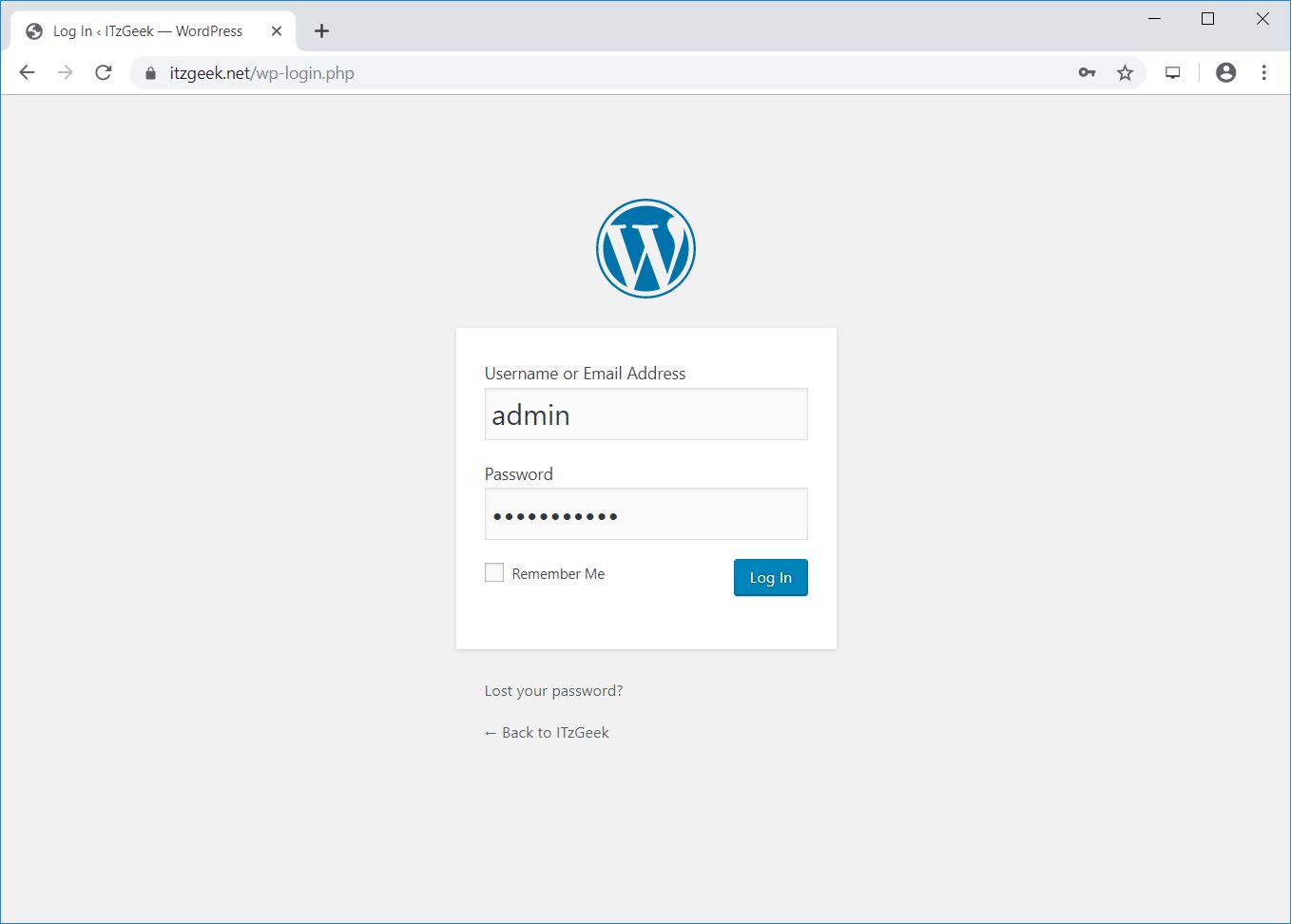Open a new tab with plus icon
This screenshot has width=1291, height=924.
[321, 31]
